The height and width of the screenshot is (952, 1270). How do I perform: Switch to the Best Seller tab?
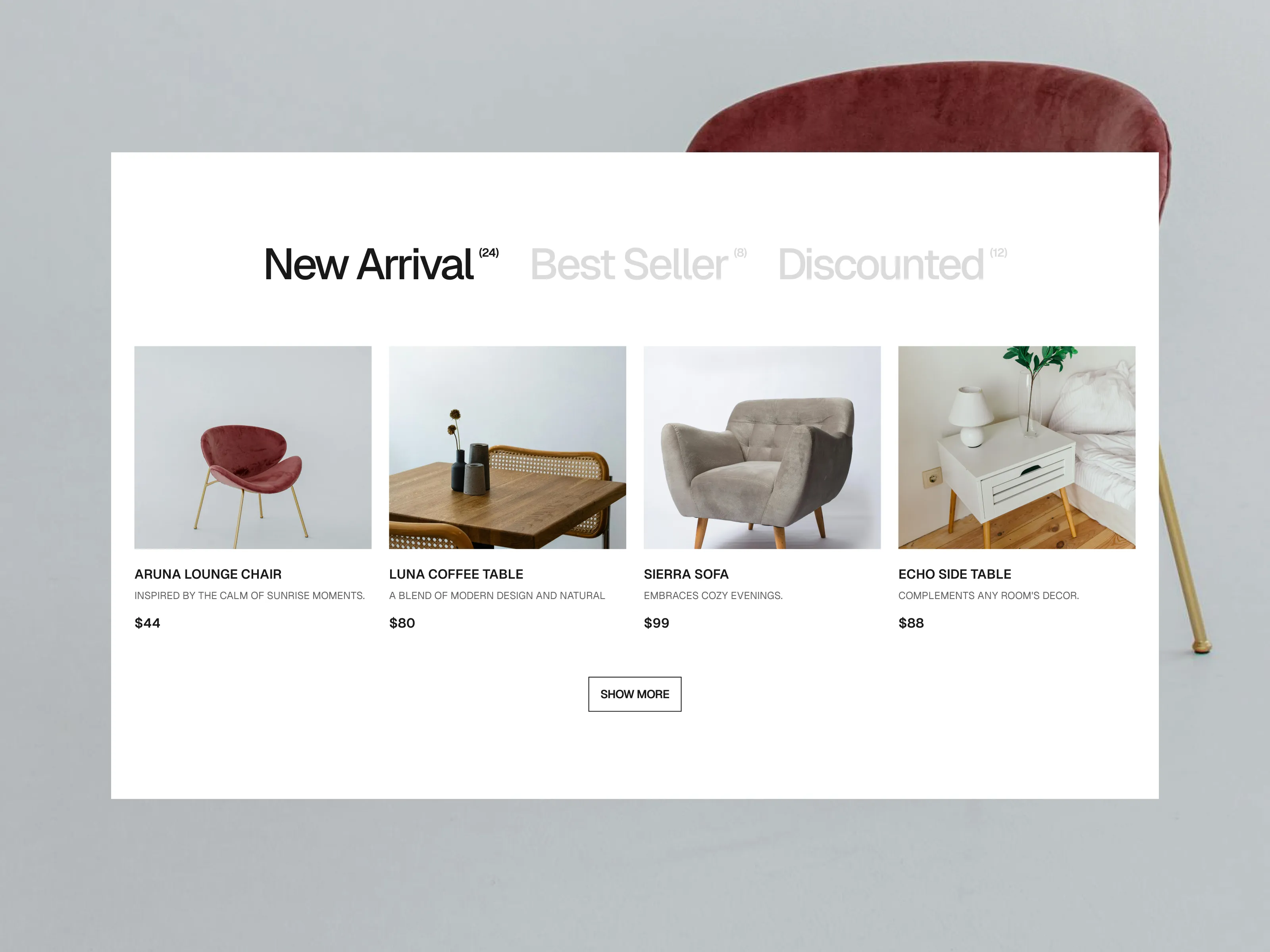coord(629,265)
